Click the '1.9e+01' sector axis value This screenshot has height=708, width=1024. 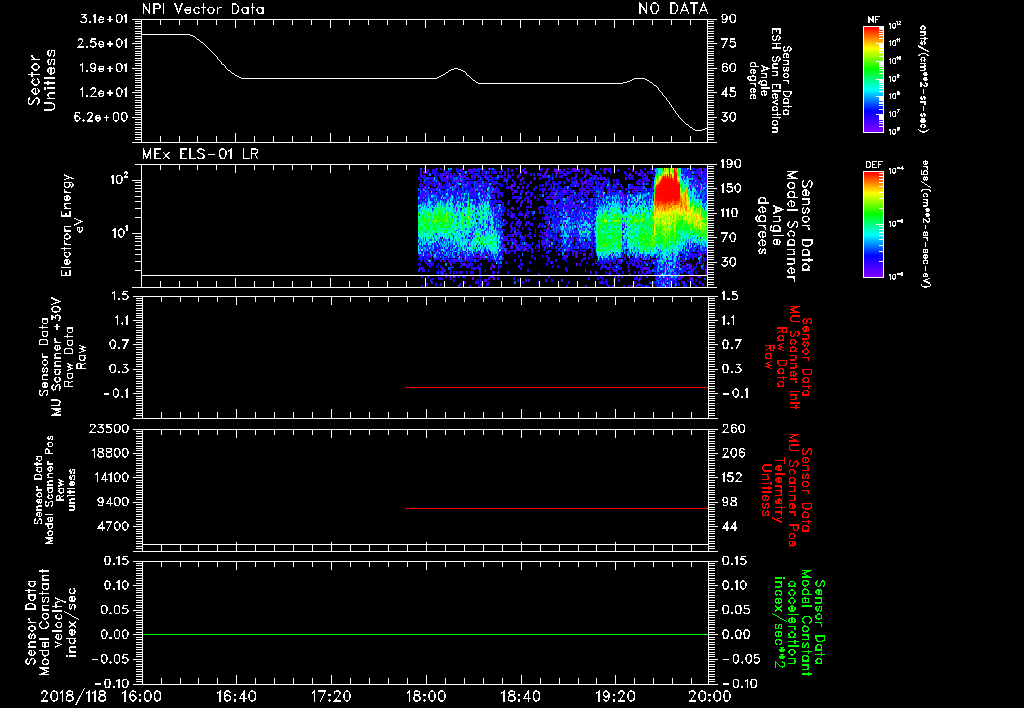tap(104, 68)
